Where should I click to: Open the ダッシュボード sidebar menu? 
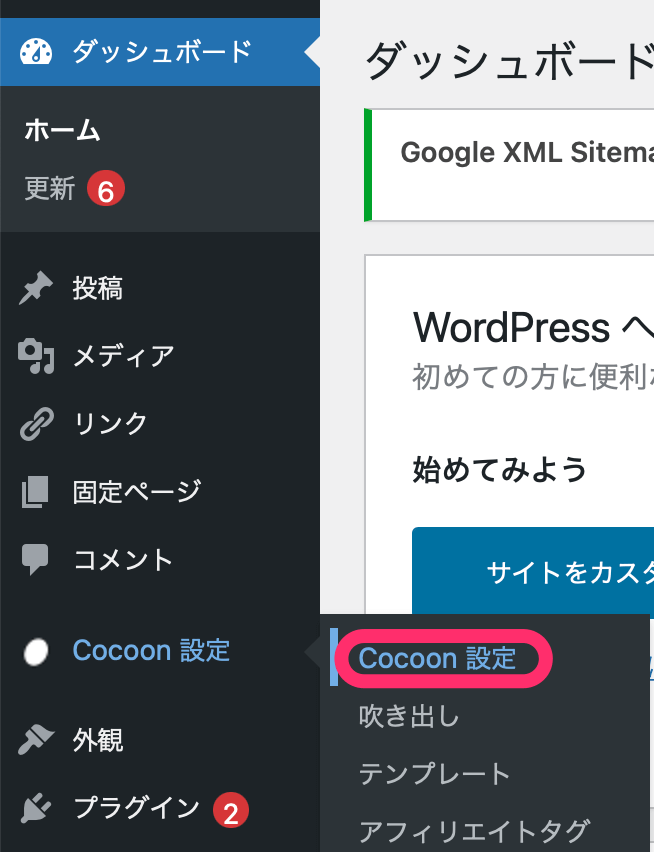pyautogui.click(x=160, y=52)
